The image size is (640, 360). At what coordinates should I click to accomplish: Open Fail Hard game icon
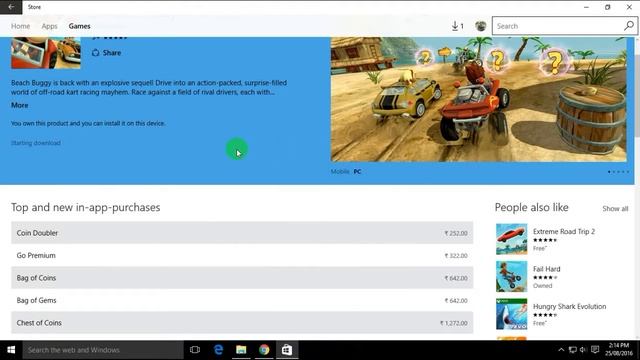(511, 276)
